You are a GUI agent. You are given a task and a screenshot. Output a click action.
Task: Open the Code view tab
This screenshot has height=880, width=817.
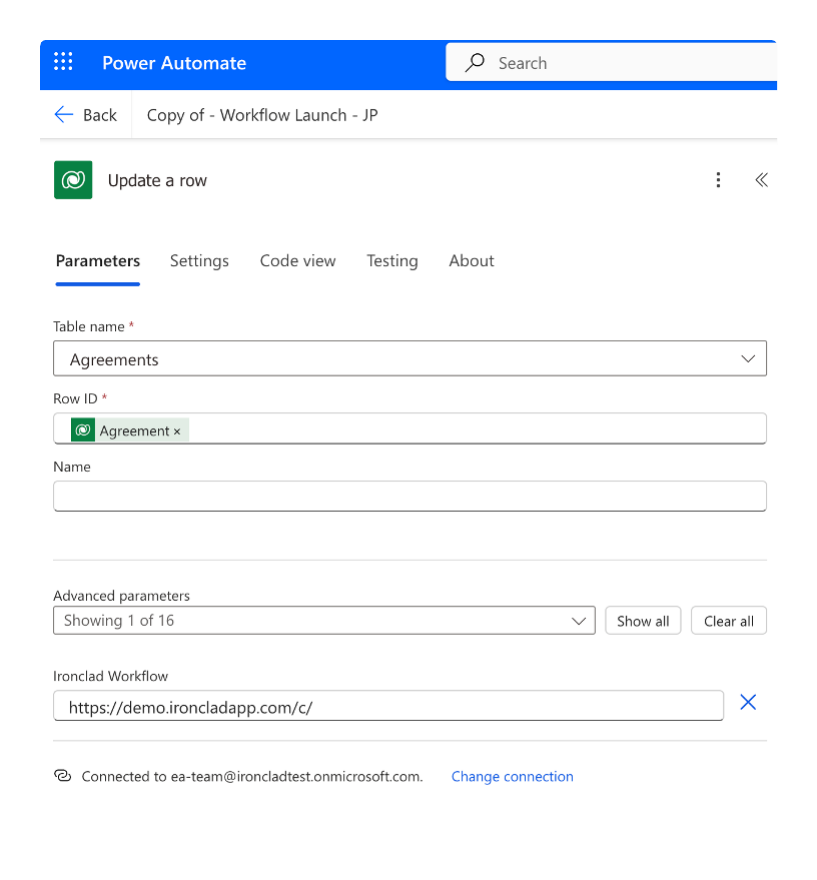(298, 261)
